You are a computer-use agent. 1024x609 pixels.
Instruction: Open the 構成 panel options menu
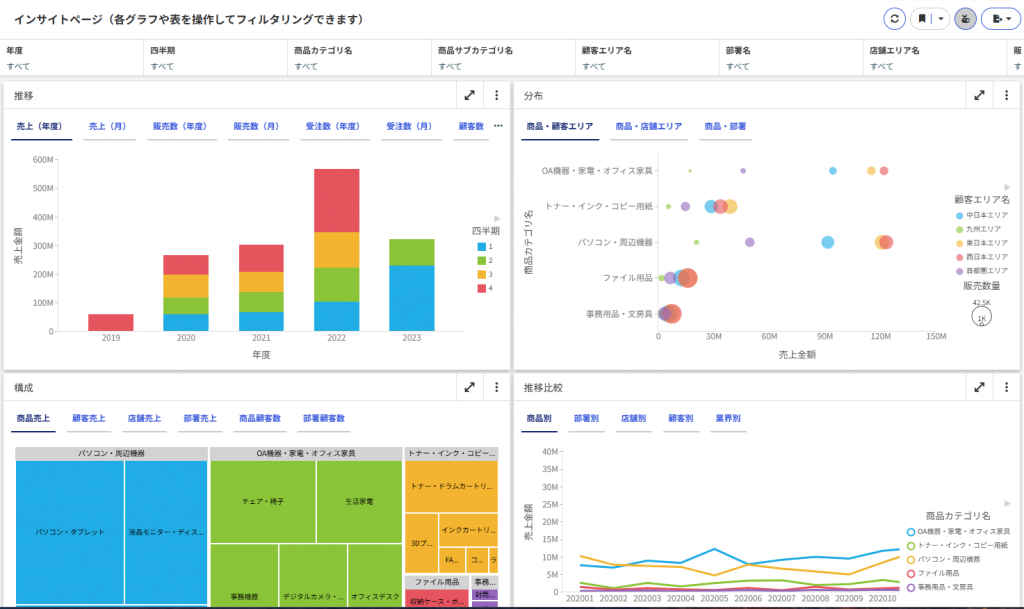pos(496,387)
